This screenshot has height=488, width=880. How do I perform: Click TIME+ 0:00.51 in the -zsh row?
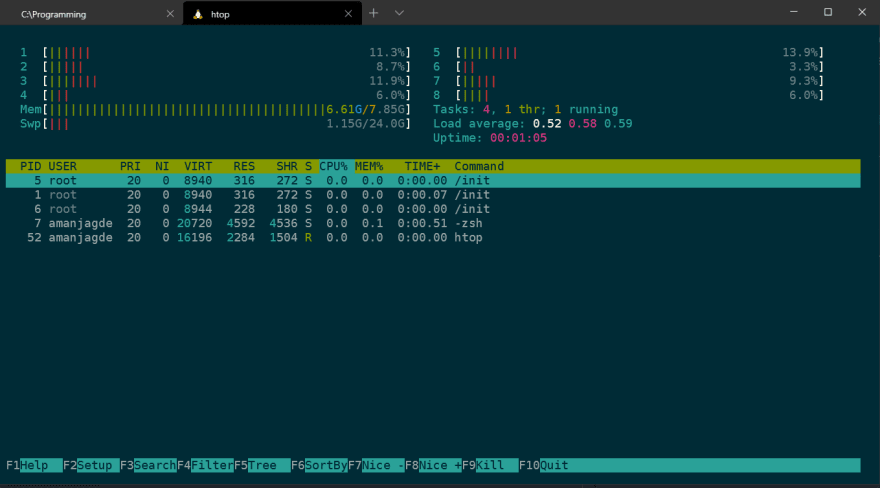pyautogui.click(x=422, y=223)
